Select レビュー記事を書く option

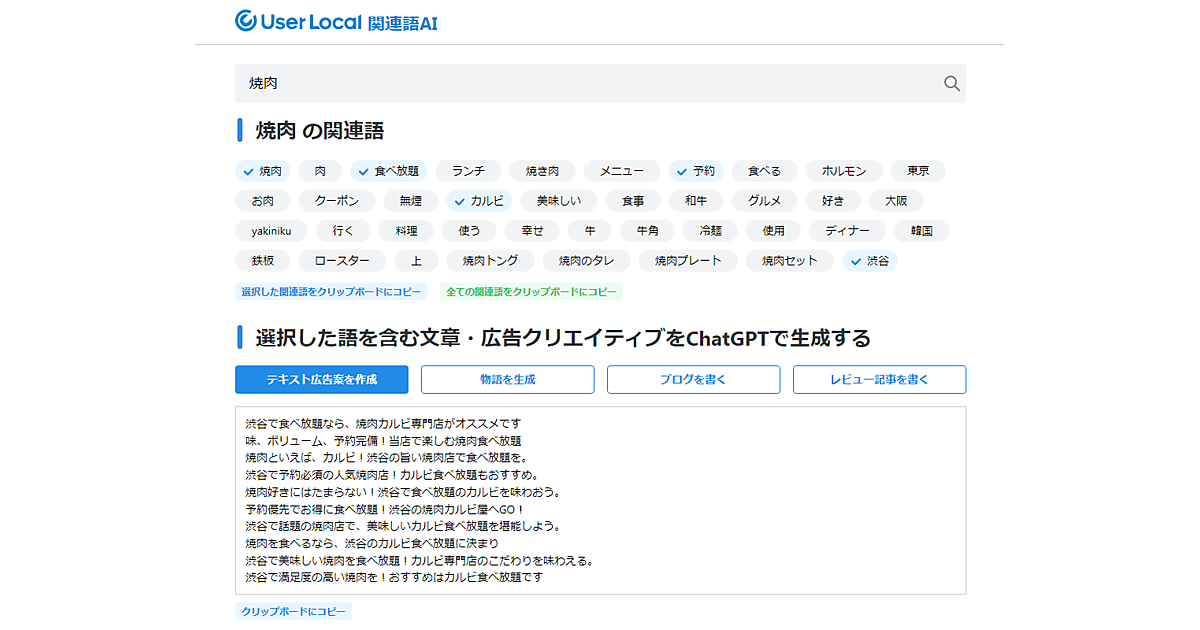[x=879, y=380]
